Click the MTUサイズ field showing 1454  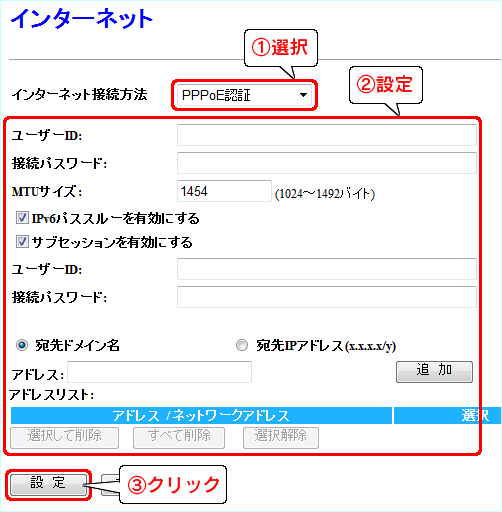[x=224, y=191]
